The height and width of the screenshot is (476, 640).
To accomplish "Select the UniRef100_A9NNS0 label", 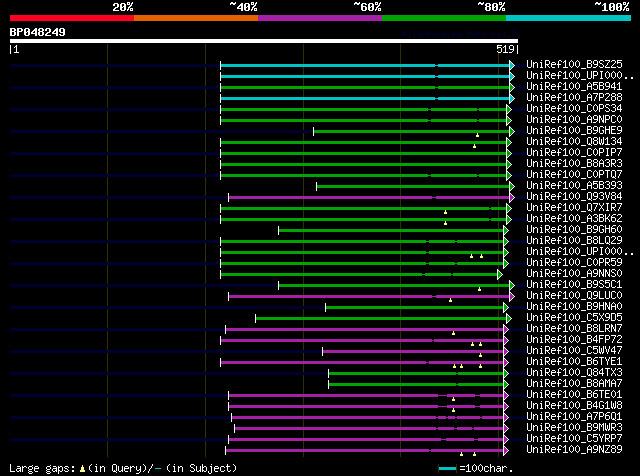I will pyautogui.click(x=574, y=274).
